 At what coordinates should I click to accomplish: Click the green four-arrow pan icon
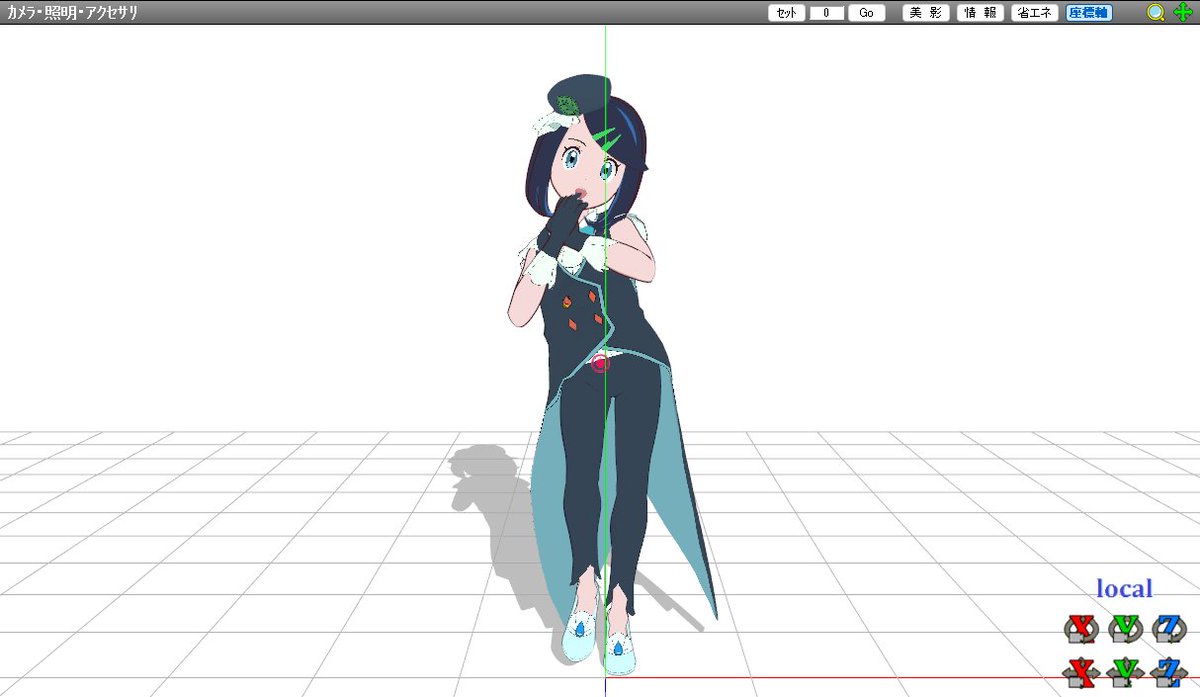[x=1182, y=13]
